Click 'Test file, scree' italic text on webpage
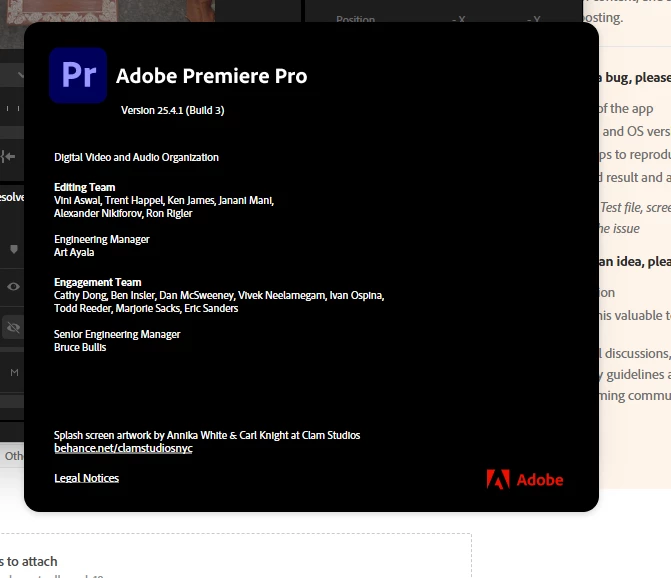 pyautogui.click(x=635, y=207)
